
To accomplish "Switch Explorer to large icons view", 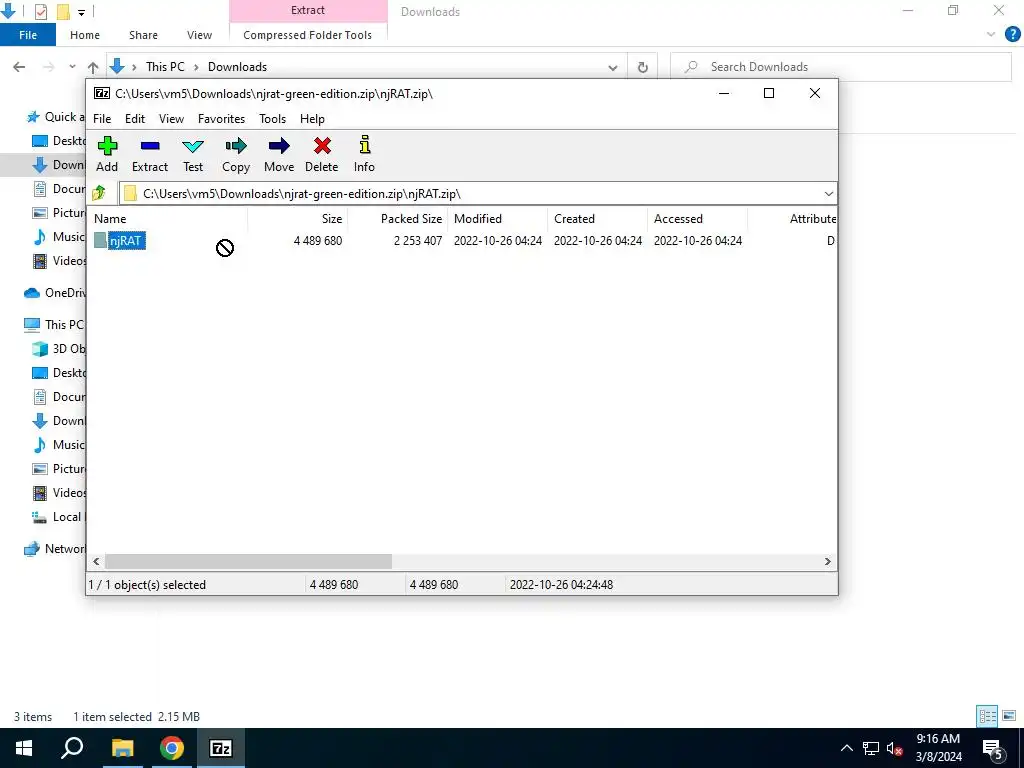I will point(1009,716).
